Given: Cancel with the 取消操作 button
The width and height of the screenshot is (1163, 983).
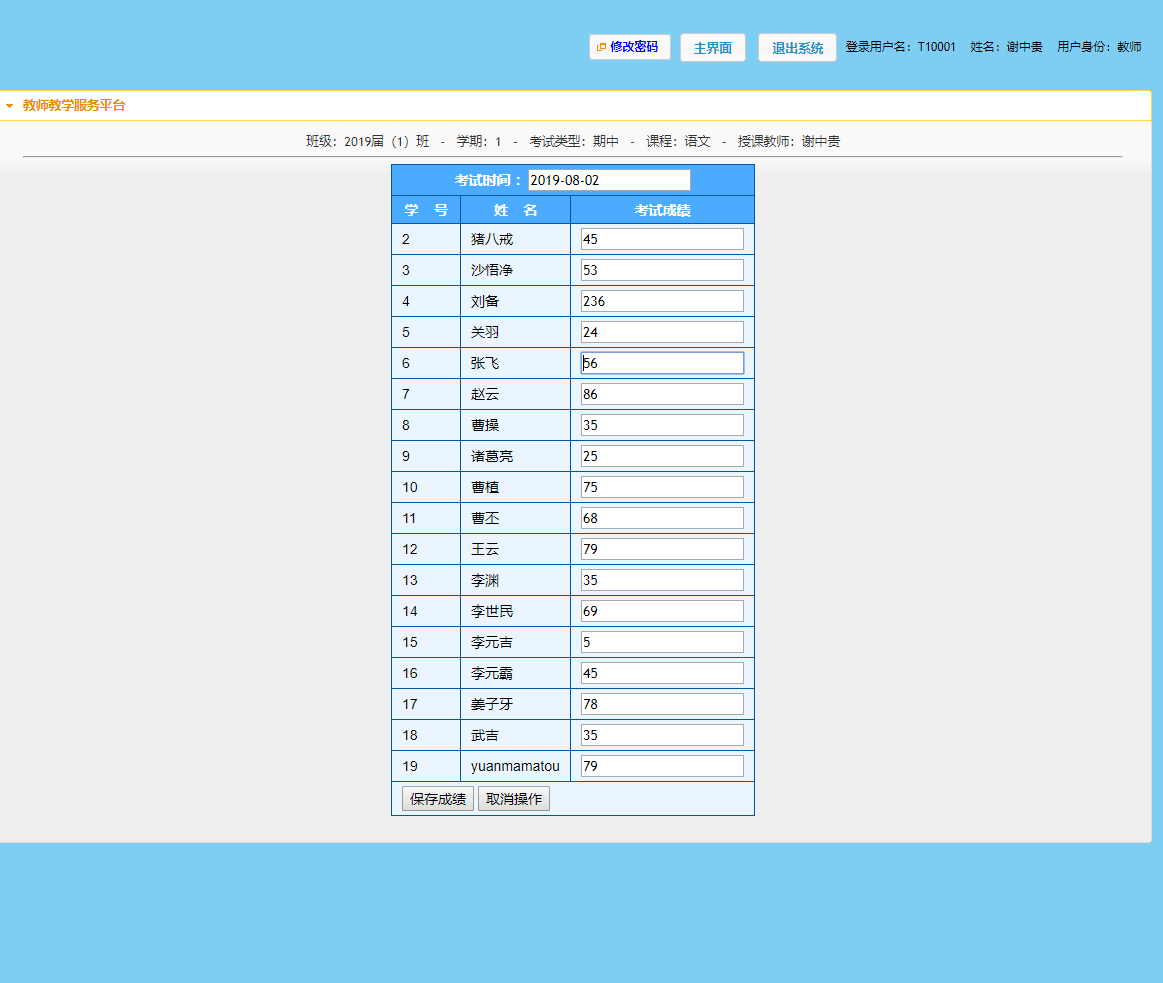Looking at the screenshot, I should click(514, 799).
